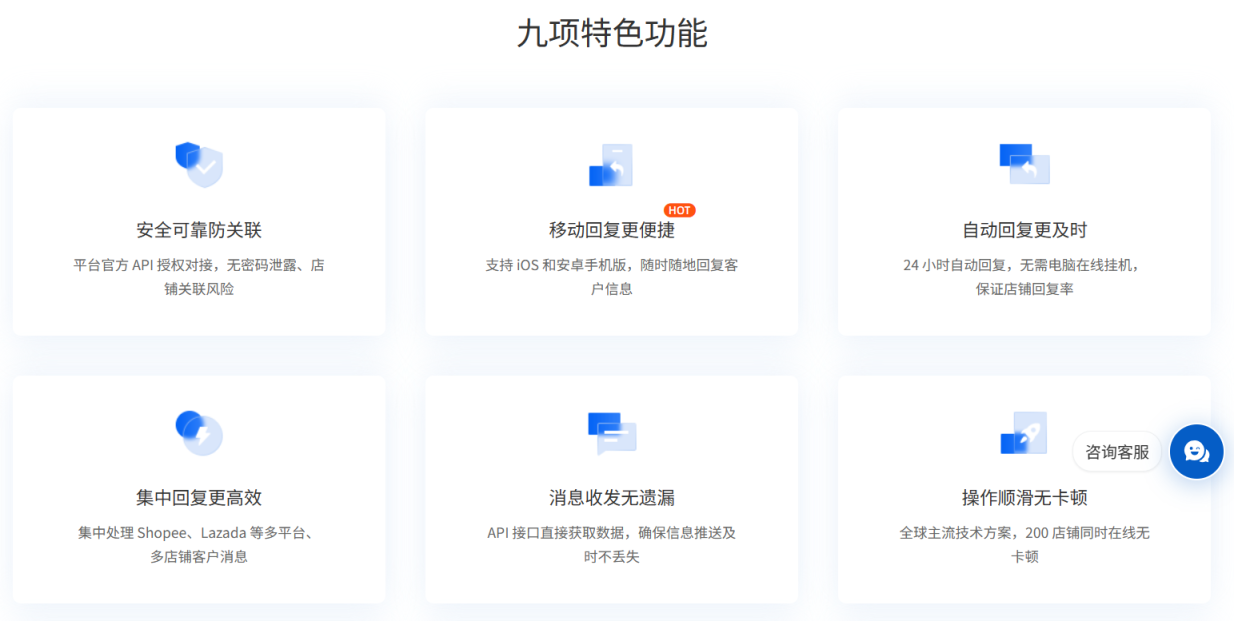This screenshot has width=1234, height=621.
Task: Click the mobile reply icon above 移动回复更便捷
Action: coord(611,165)
